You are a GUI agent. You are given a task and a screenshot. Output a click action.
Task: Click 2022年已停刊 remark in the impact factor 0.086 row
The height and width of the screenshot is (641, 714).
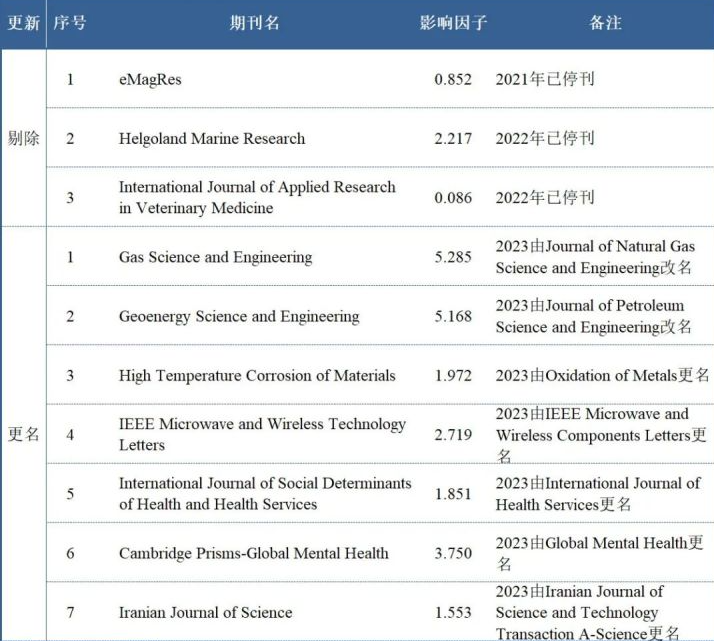(x=545, y=198)
